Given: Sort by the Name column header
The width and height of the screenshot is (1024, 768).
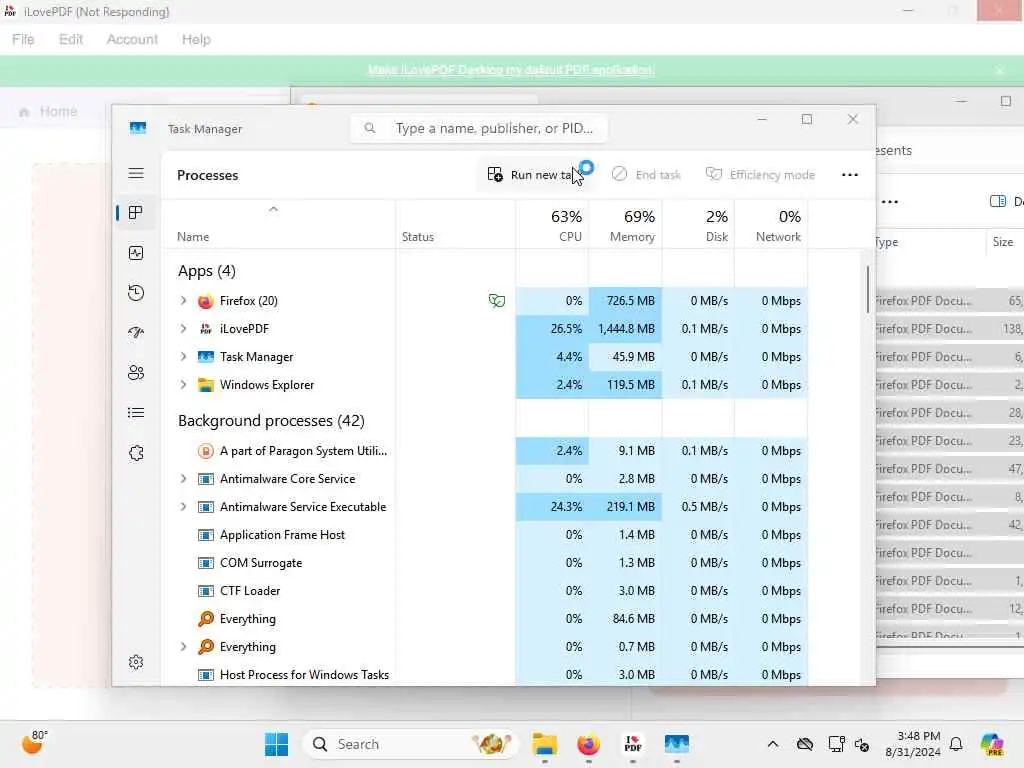Looking at the screenshot, I should tap(278, 225).
